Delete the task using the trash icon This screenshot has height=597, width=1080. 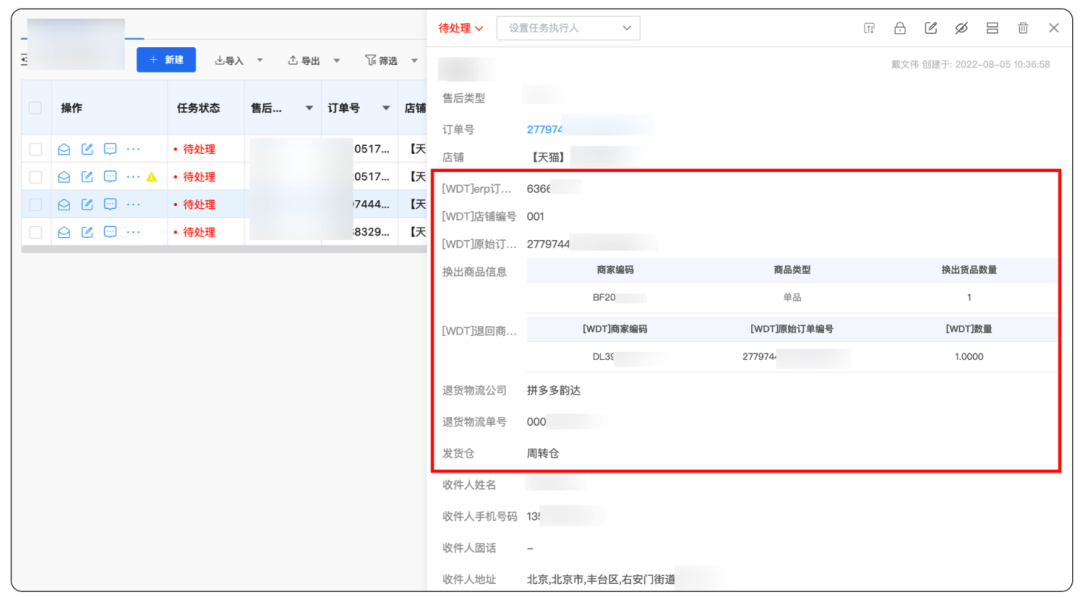tap(1023, 28)
